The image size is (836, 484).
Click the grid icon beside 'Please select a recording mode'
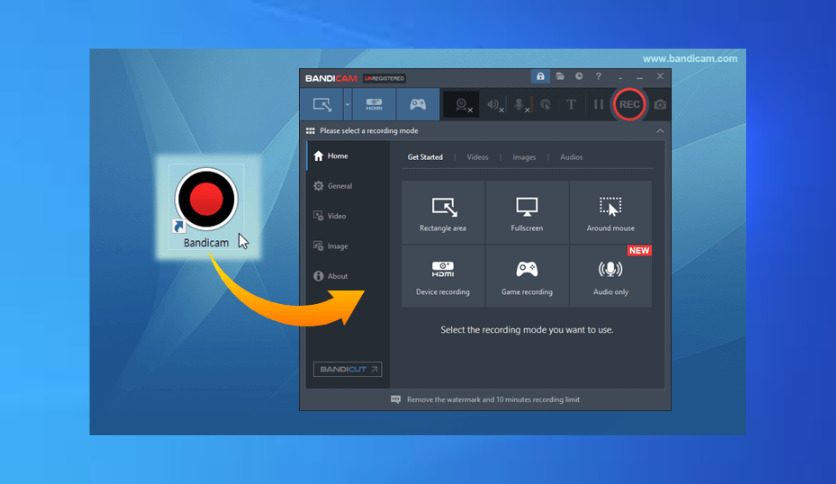pyautogui.click(x=310, y=131)
